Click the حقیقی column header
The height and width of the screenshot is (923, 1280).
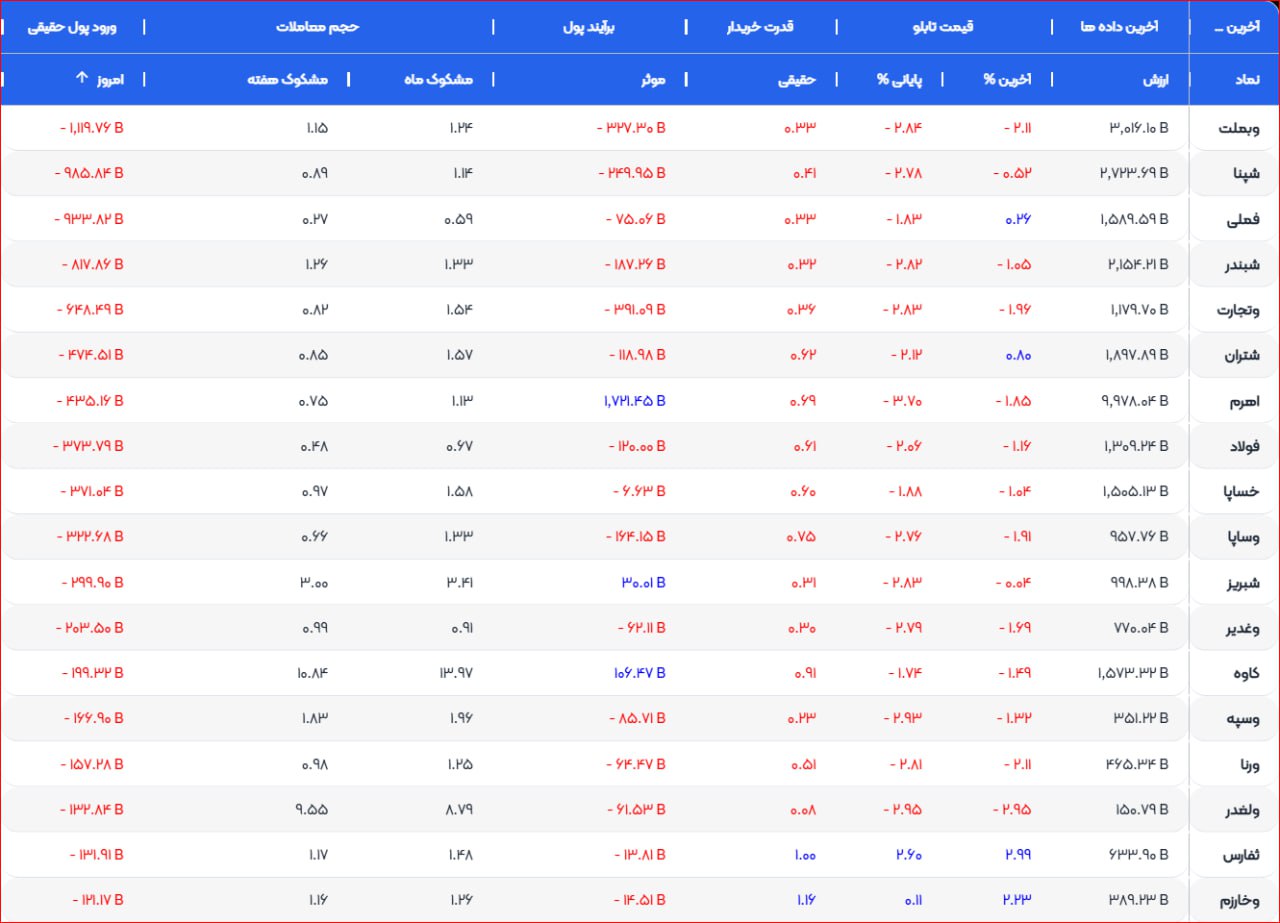(797, 79)
